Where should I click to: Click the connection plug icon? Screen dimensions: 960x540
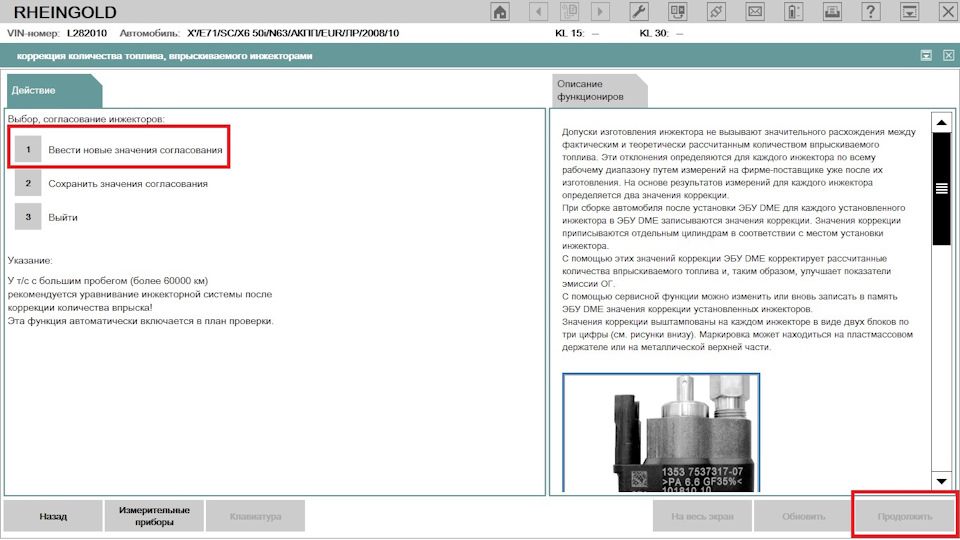click(x=716, y=12)
